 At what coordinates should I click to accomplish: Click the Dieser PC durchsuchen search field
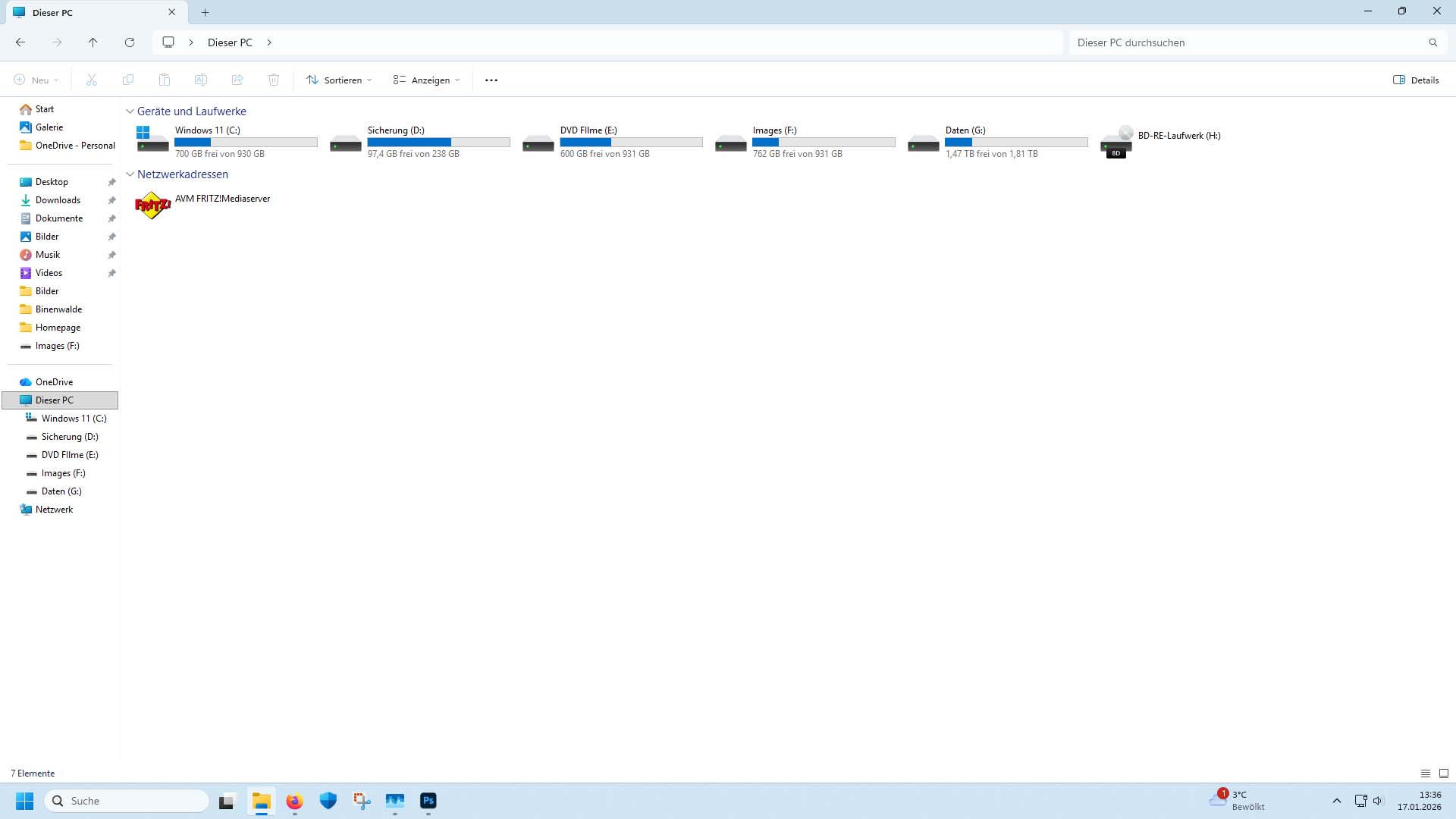click(1247, 42)
